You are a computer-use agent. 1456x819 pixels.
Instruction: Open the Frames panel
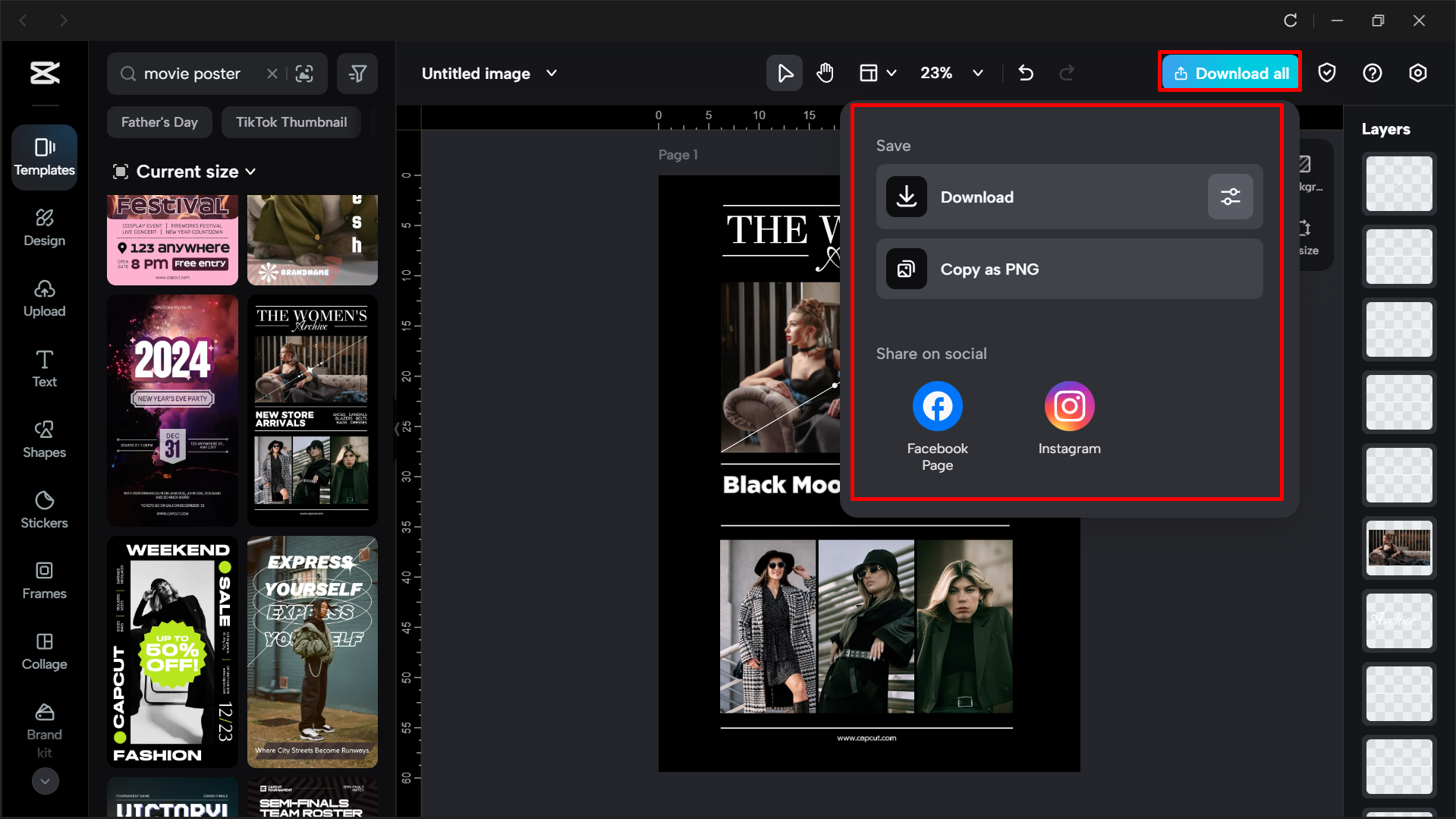(45, 581)
